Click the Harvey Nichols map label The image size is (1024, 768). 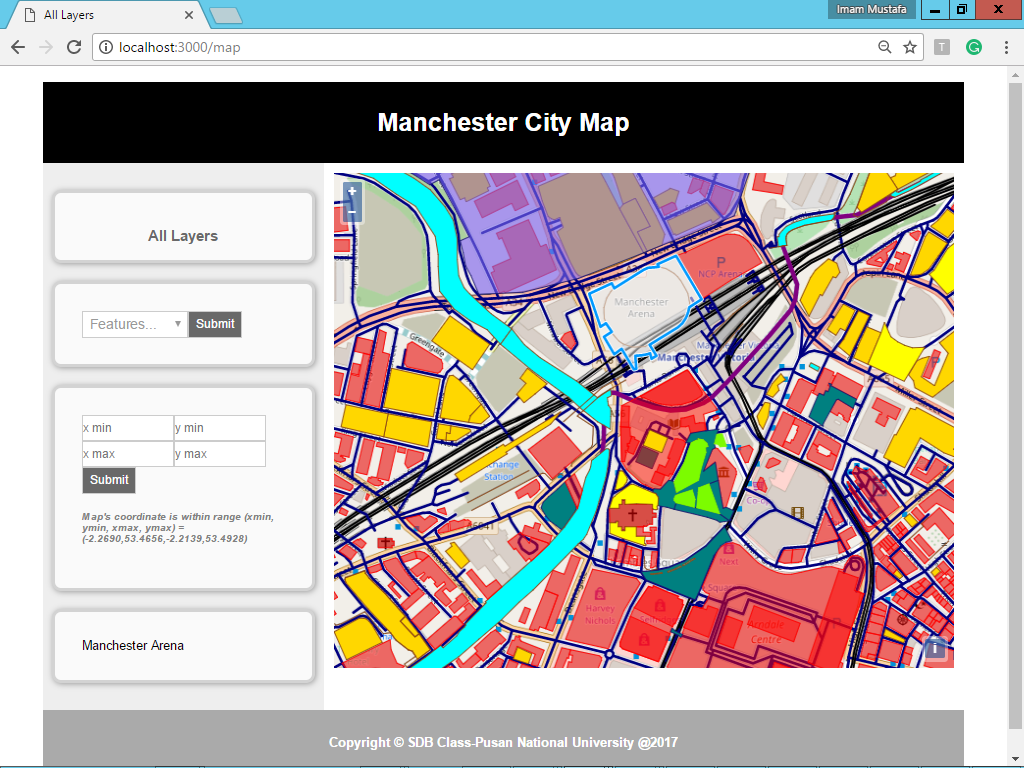[600, 614]
